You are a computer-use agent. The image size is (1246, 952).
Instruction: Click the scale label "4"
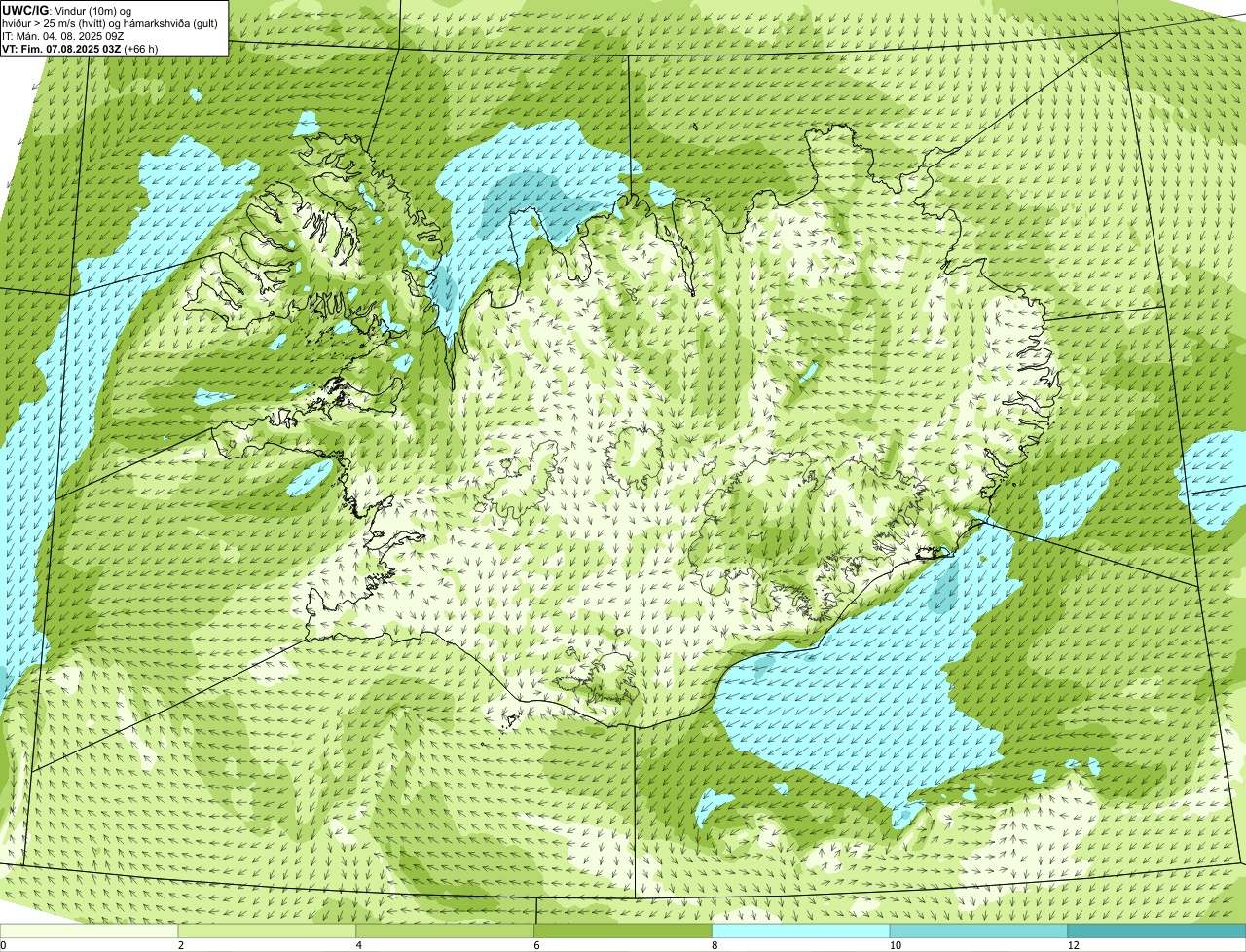359,945
